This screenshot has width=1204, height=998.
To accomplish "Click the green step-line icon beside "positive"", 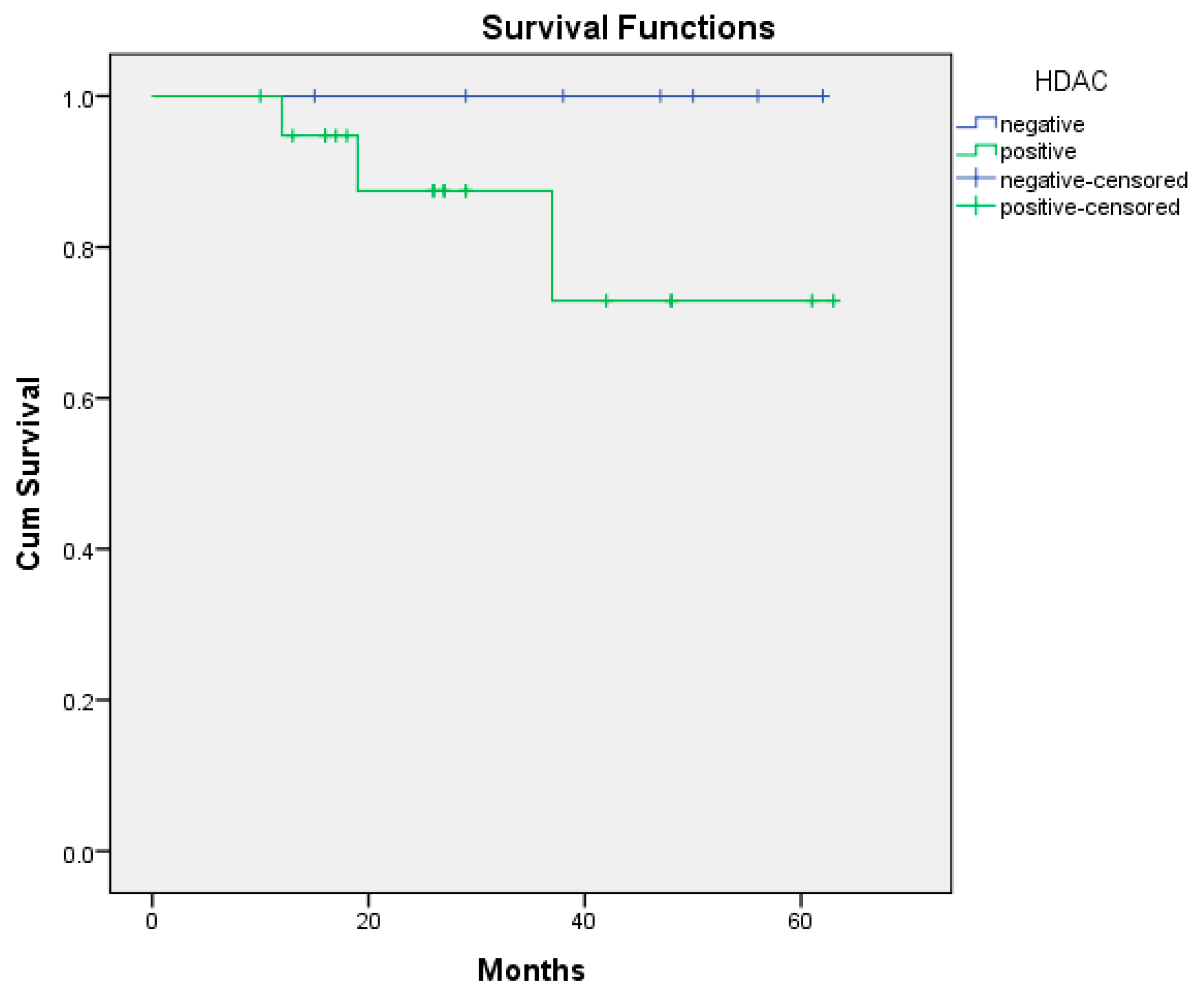I will click(976, 150).
